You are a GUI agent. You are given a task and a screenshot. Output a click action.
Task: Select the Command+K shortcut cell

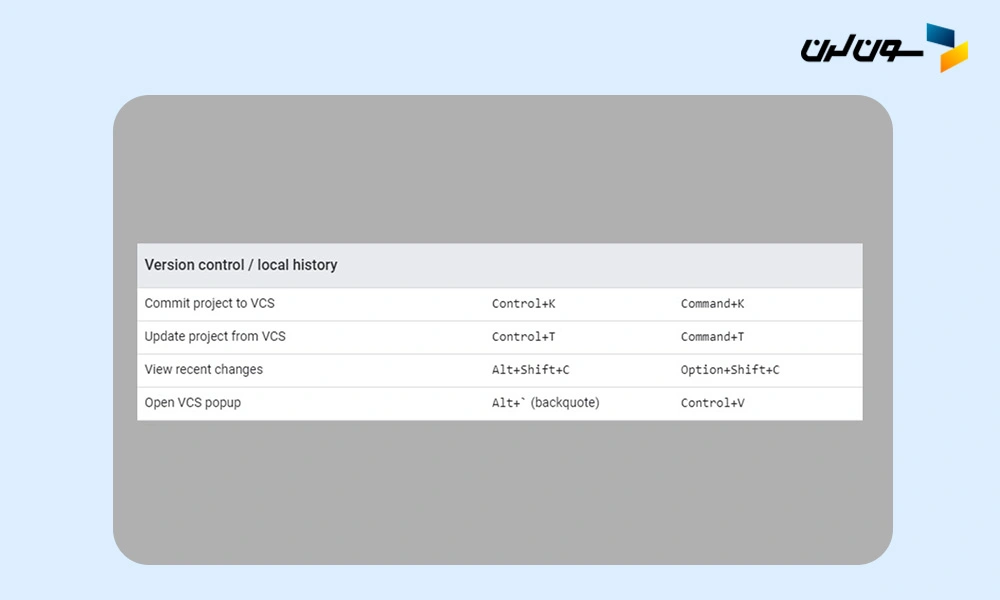coord(712,304)
